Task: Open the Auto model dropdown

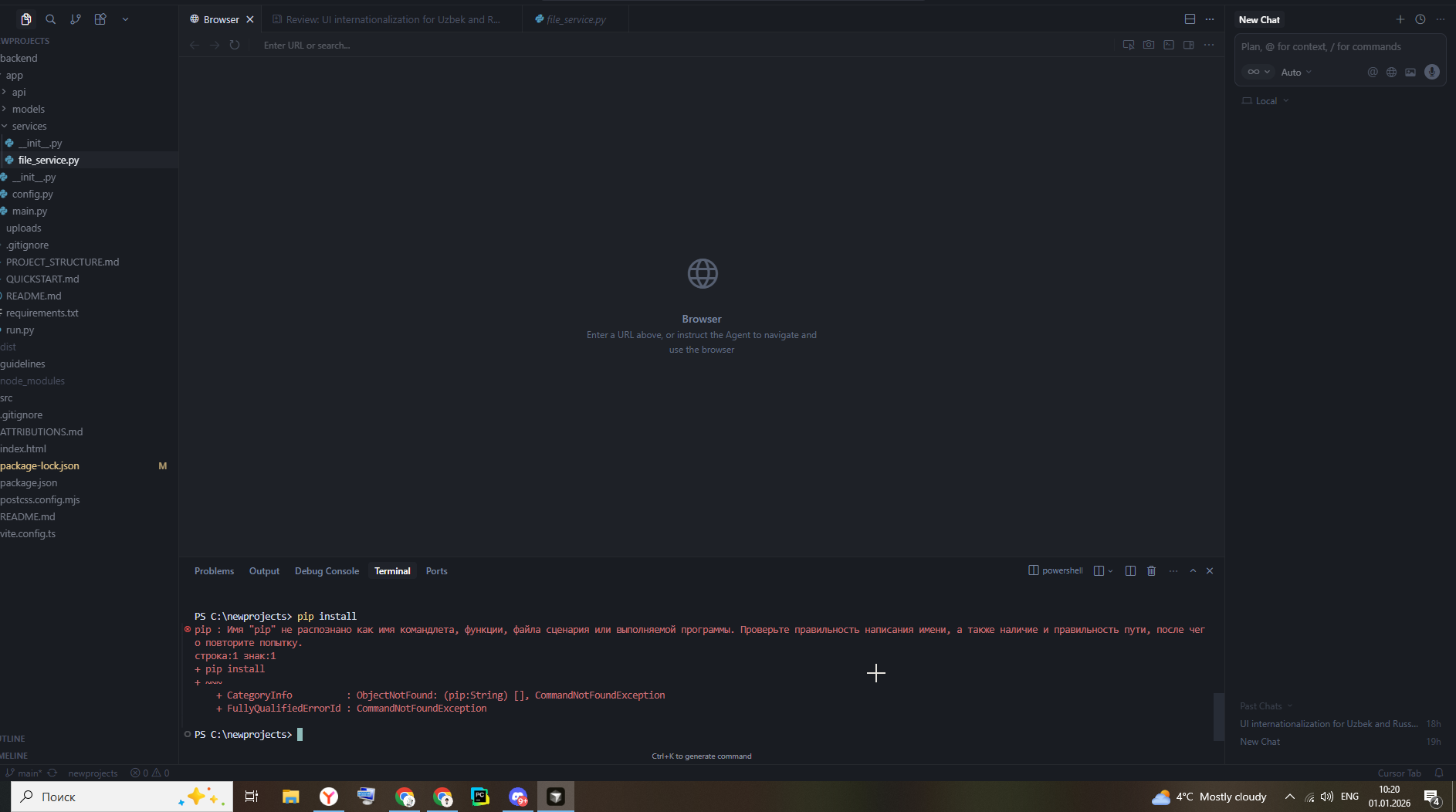Action: click(x=1296, y=73)
